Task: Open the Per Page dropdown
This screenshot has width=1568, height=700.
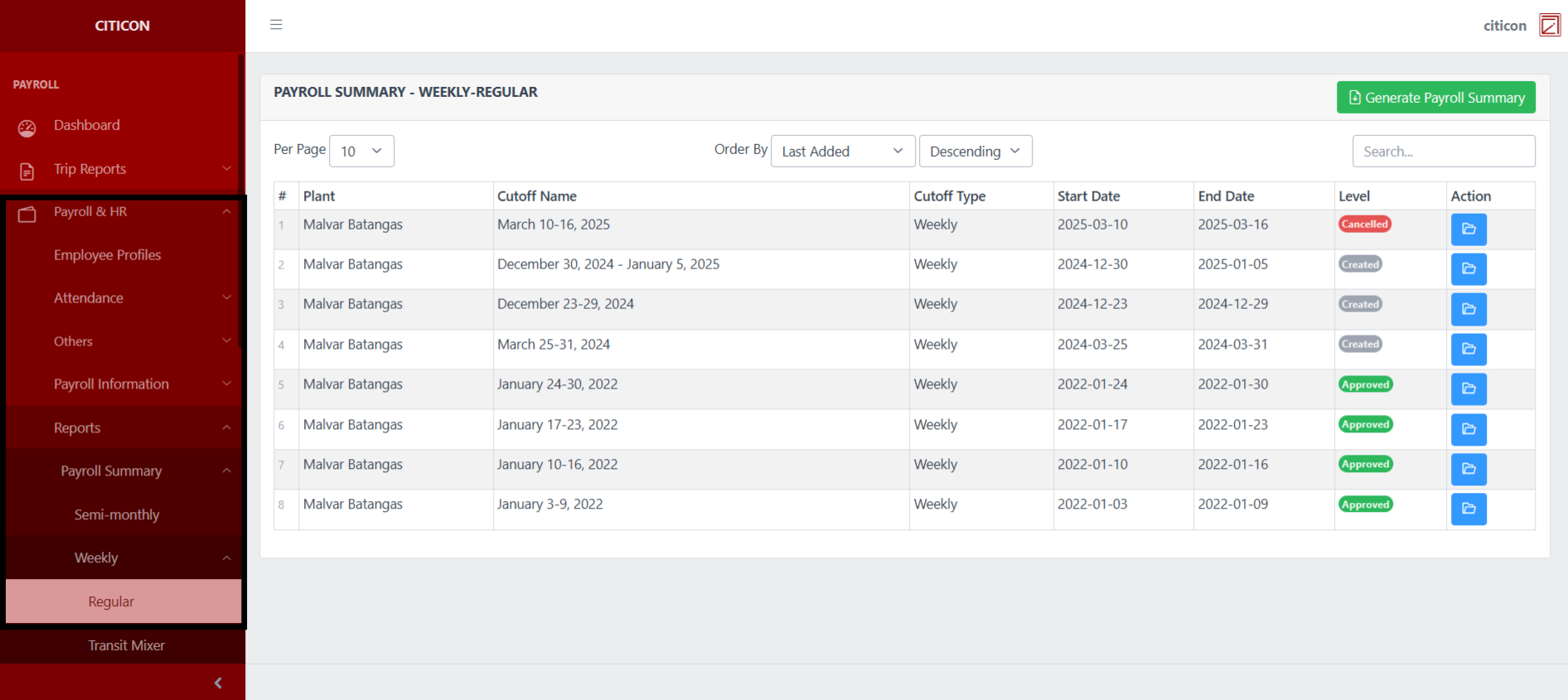Action: pos(361,151)
